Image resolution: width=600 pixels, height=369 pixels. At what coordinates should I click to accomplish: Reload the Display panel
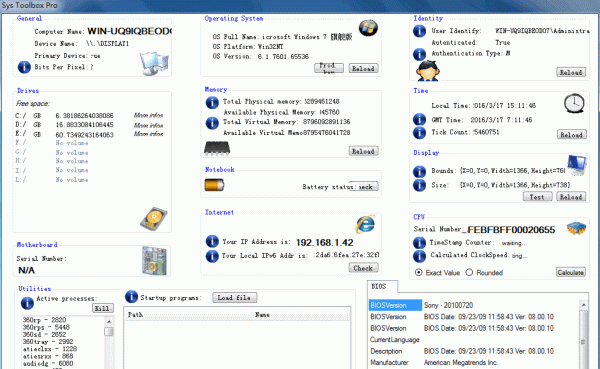(x=571, y=197)
